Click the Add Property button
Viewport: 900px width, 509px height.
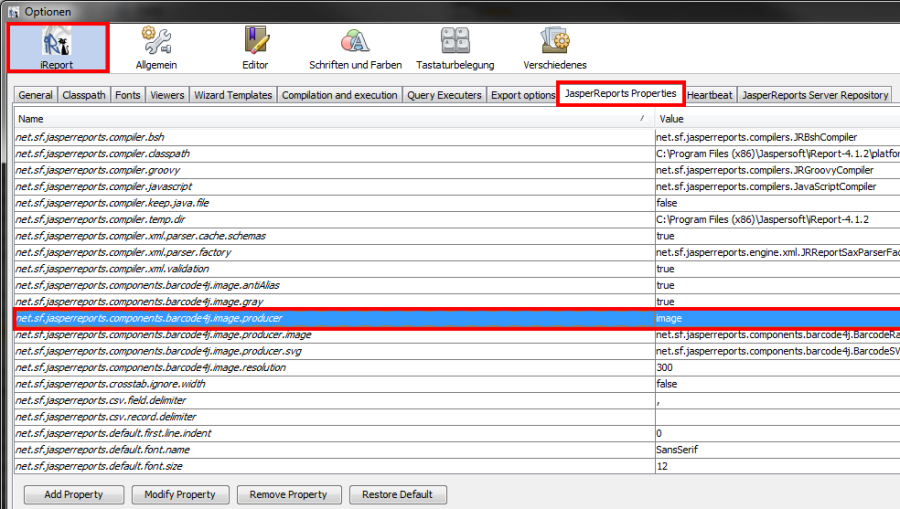tap(73, 495)
